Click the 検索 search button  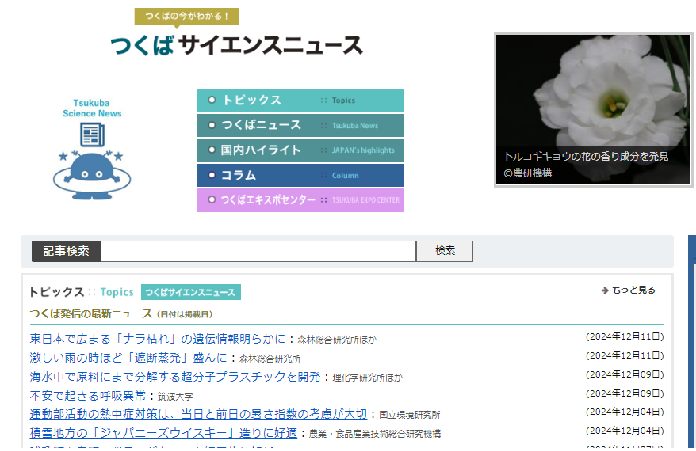(x=445, y=251)
